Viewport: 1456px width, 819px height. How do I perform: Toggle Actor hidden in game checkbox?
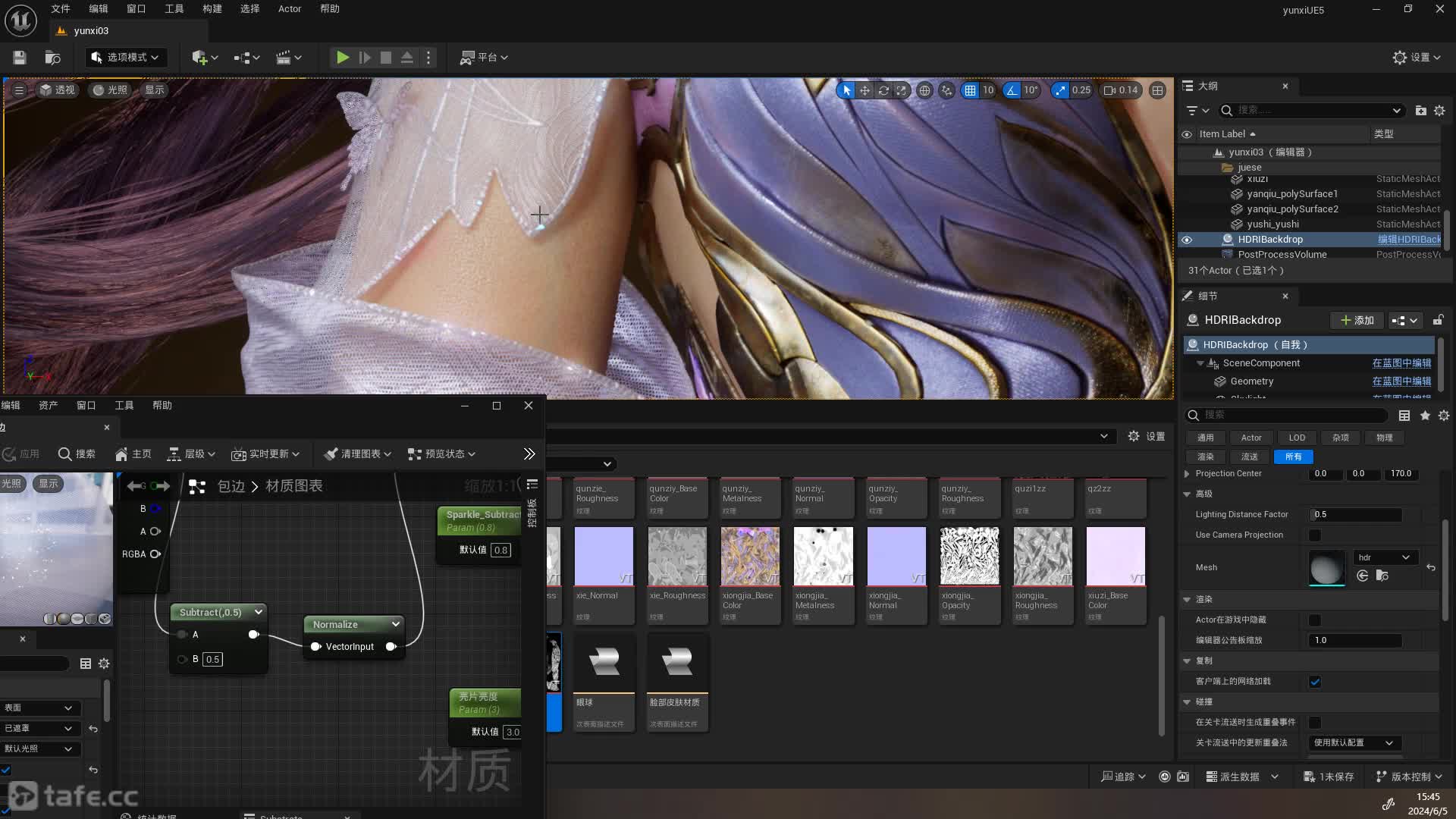1315,620
